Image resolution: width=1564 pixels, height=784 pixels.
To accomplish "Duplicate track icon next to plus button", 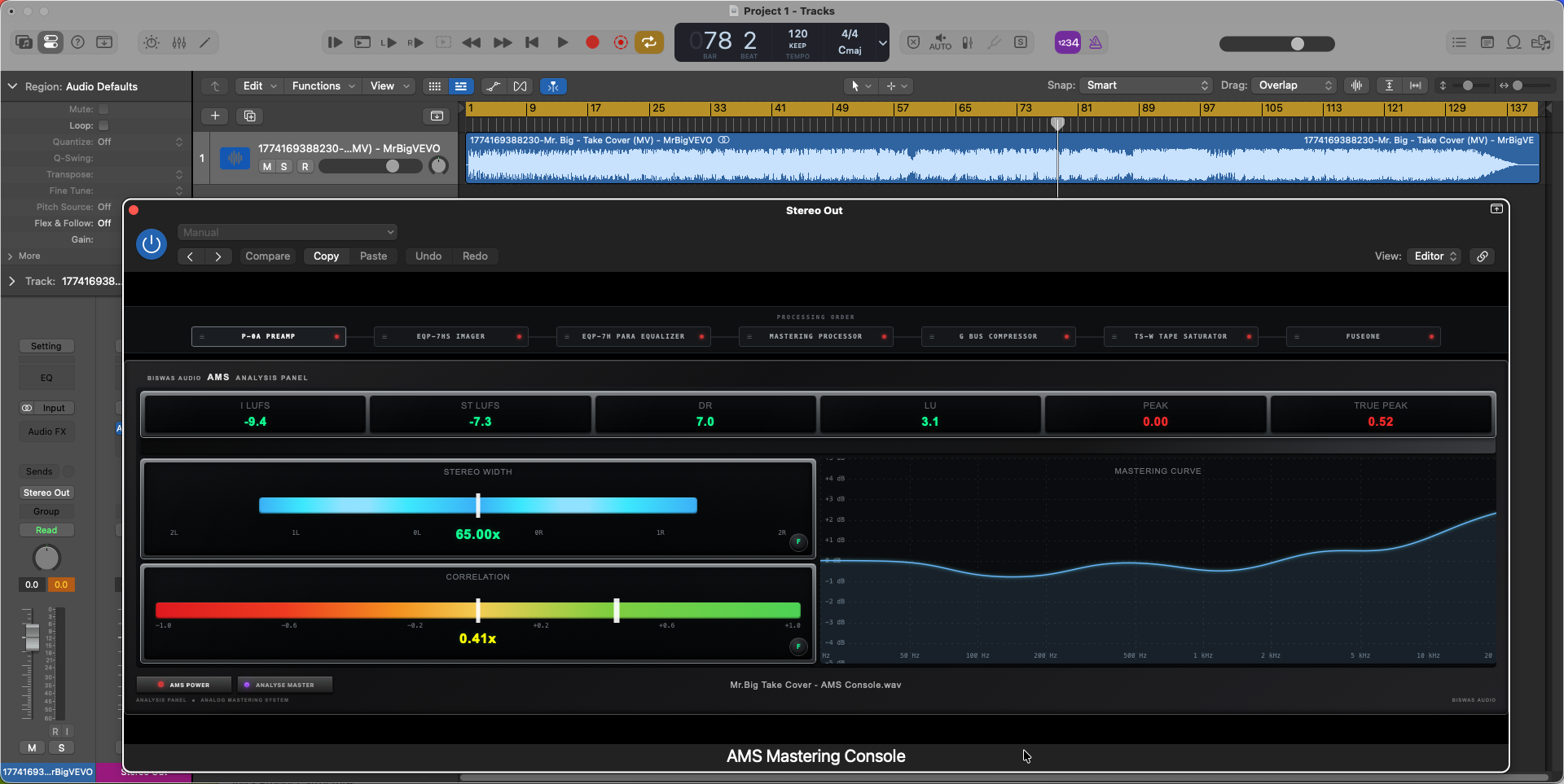I will 250,116.
